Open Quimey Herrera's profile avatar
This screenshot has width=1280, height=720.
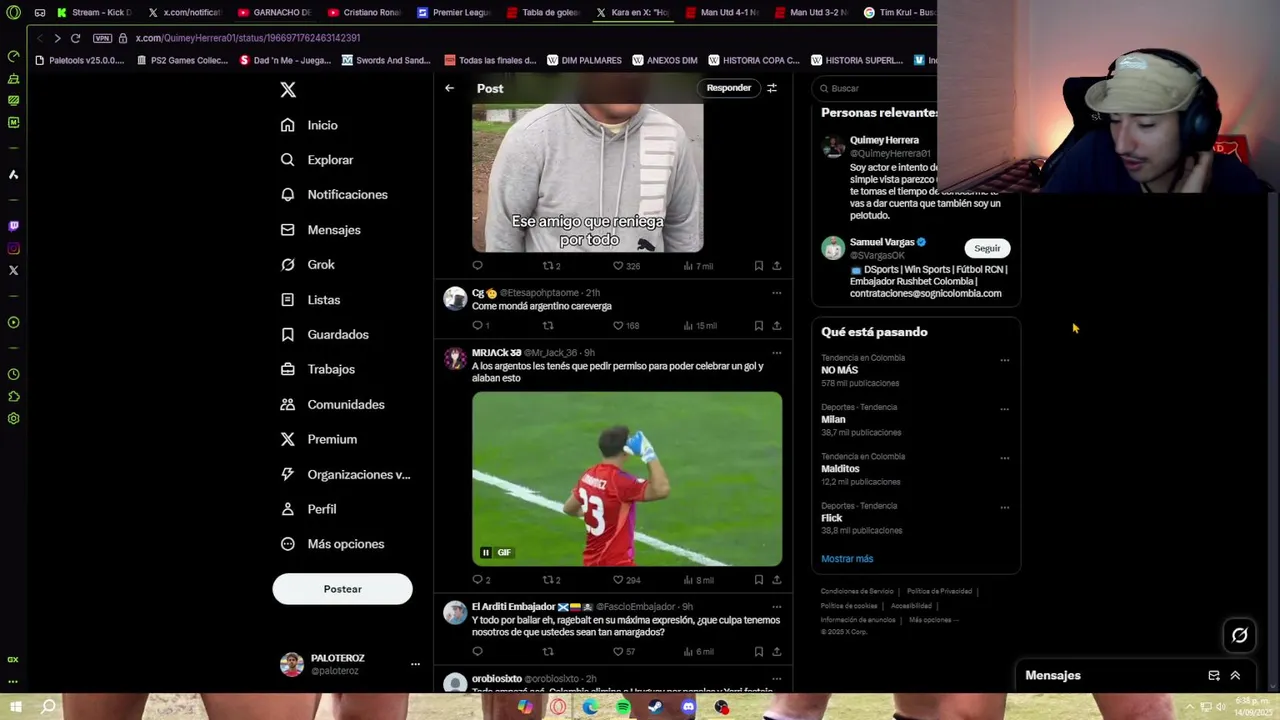point(833,148)
